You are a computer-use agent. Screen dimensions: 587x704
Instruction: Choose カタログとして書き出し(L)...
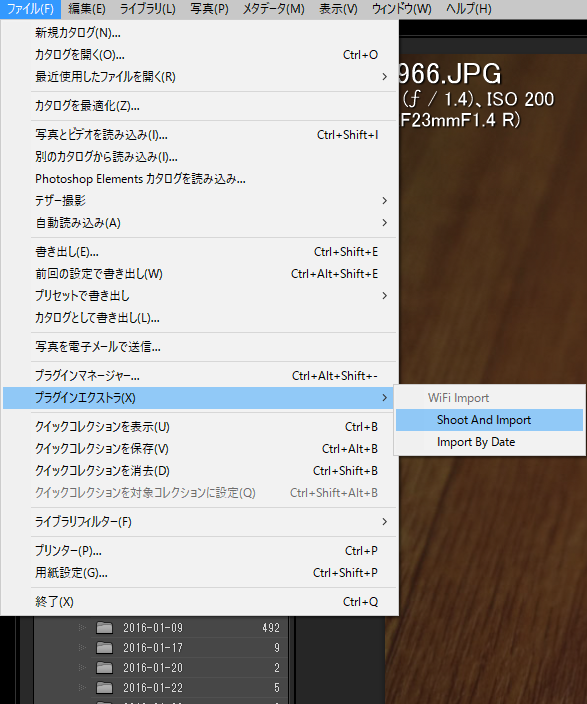point(199,318)
